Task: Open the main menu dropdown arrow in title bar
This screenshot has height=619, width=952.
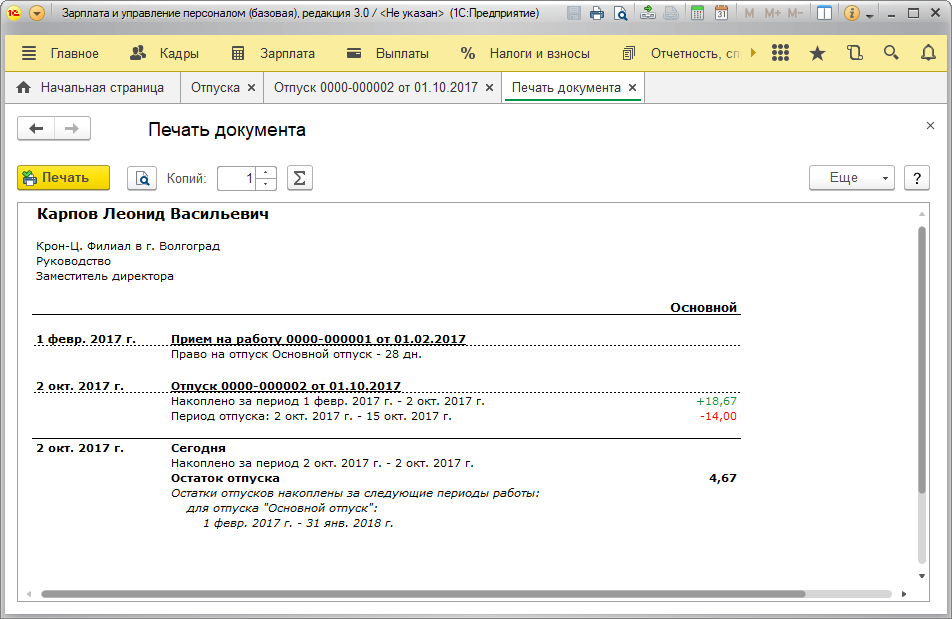Action: (x=37, y=13)
